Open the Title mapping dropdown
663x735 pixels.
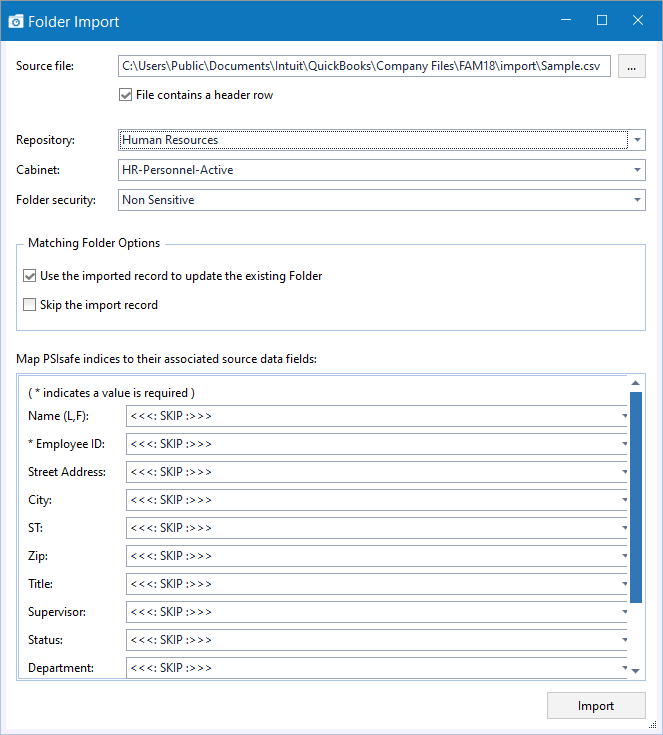pos(377,584)
